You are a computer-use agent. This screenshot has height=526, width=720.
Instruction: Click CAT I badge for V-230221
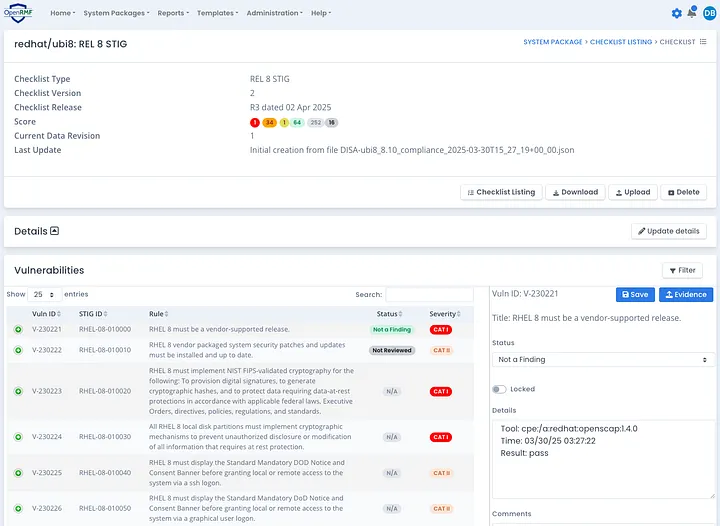[x=441, y=330]
